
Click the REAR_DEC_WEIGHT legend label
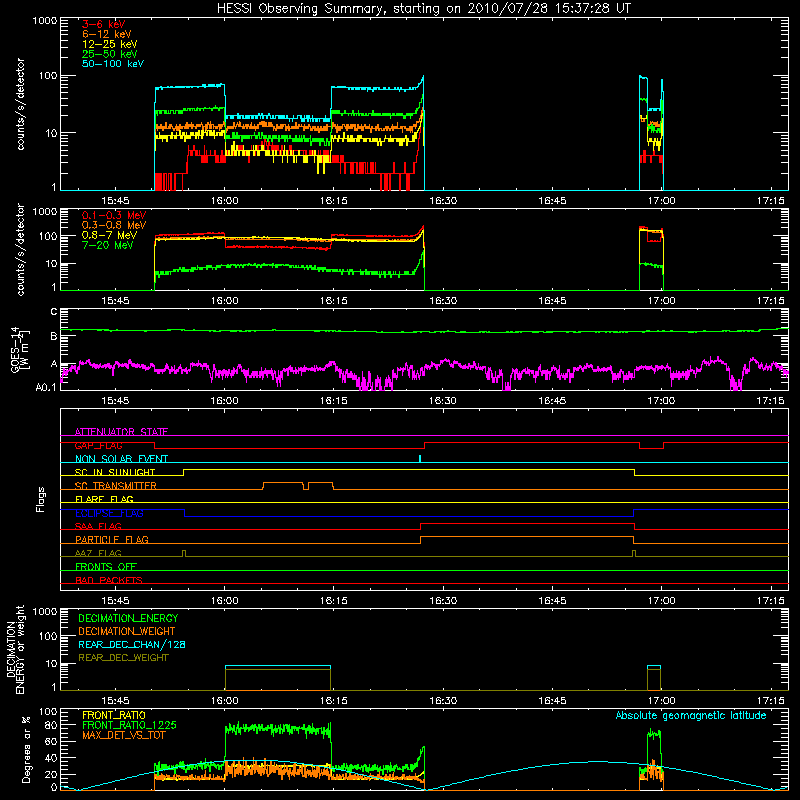pos(123,658)
